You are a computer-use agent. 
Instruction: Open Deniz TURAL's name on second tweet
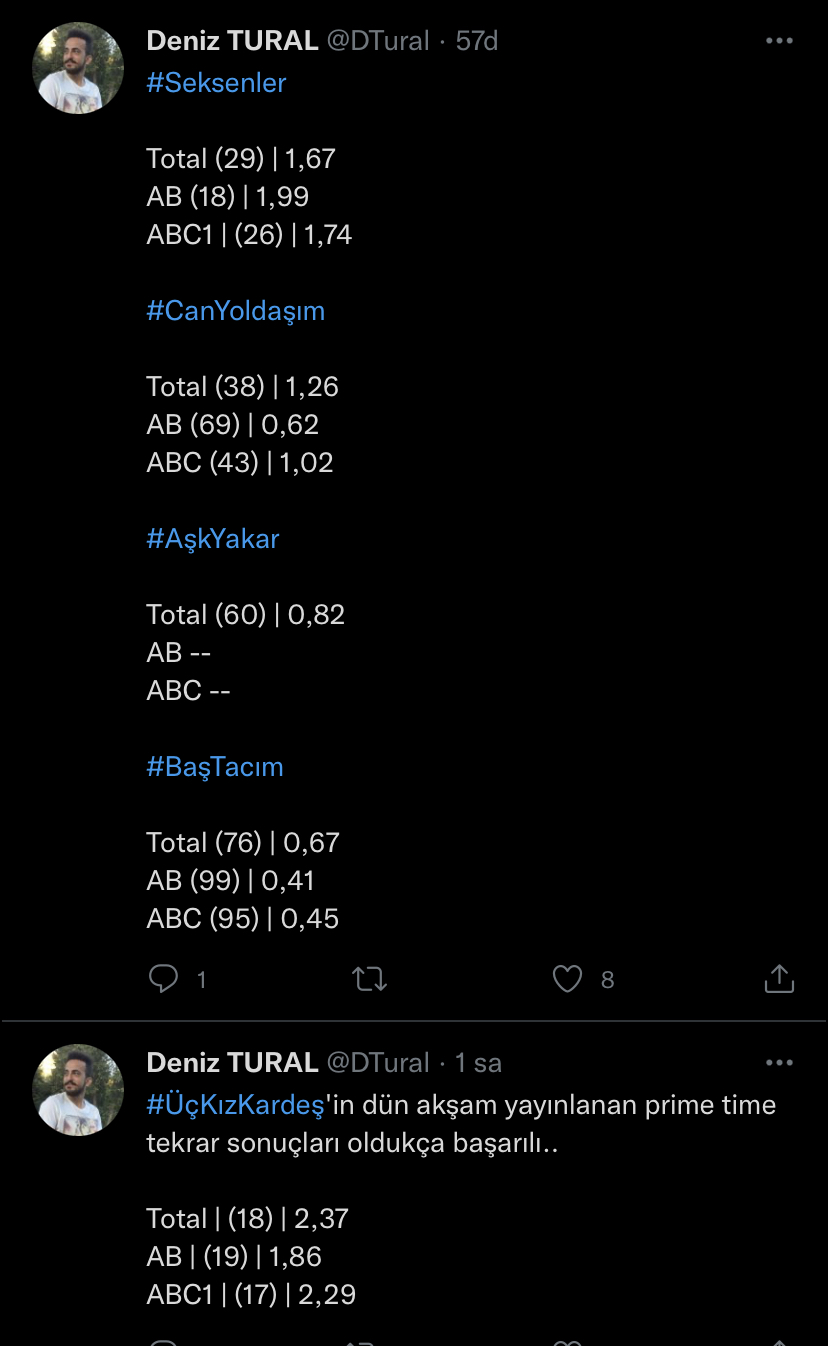232,1063
